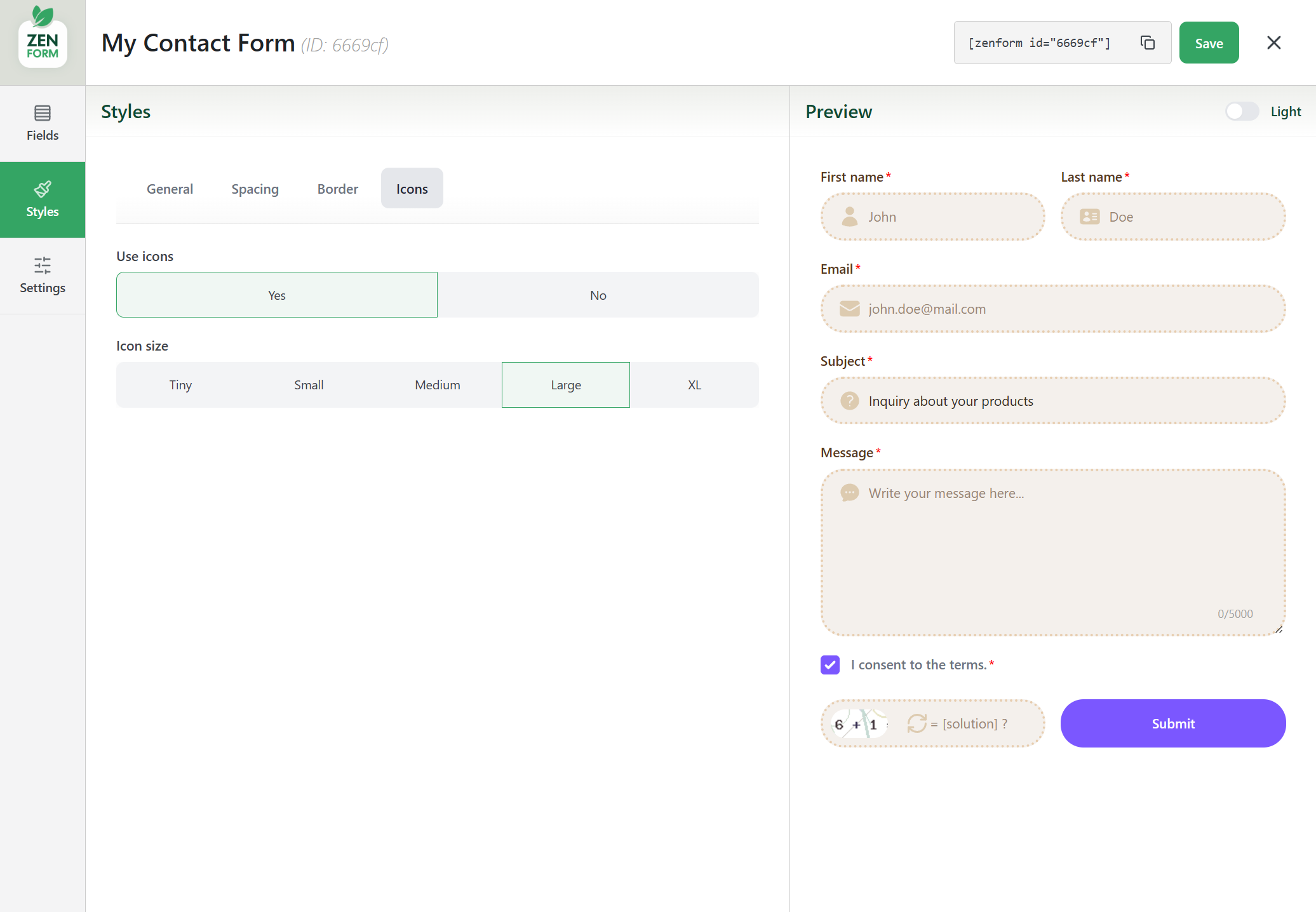Click the person icon in First name field
Screen dimensions: 1316x912
pyautogui.click(x=849, y=217)
